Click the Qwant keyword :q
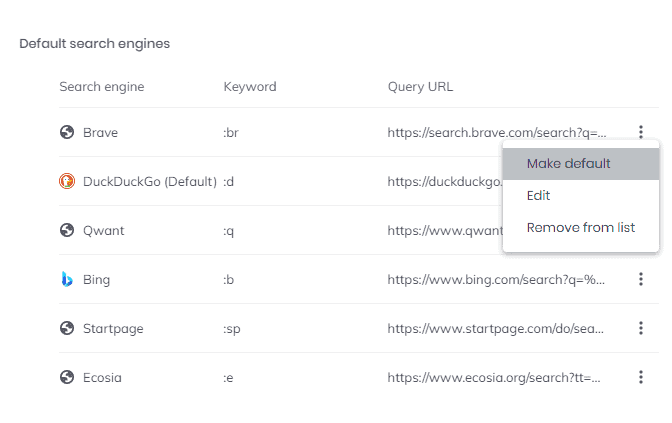The width and height of the screenshot is (672, 423). pyautogui.click(x=228, y=231)
